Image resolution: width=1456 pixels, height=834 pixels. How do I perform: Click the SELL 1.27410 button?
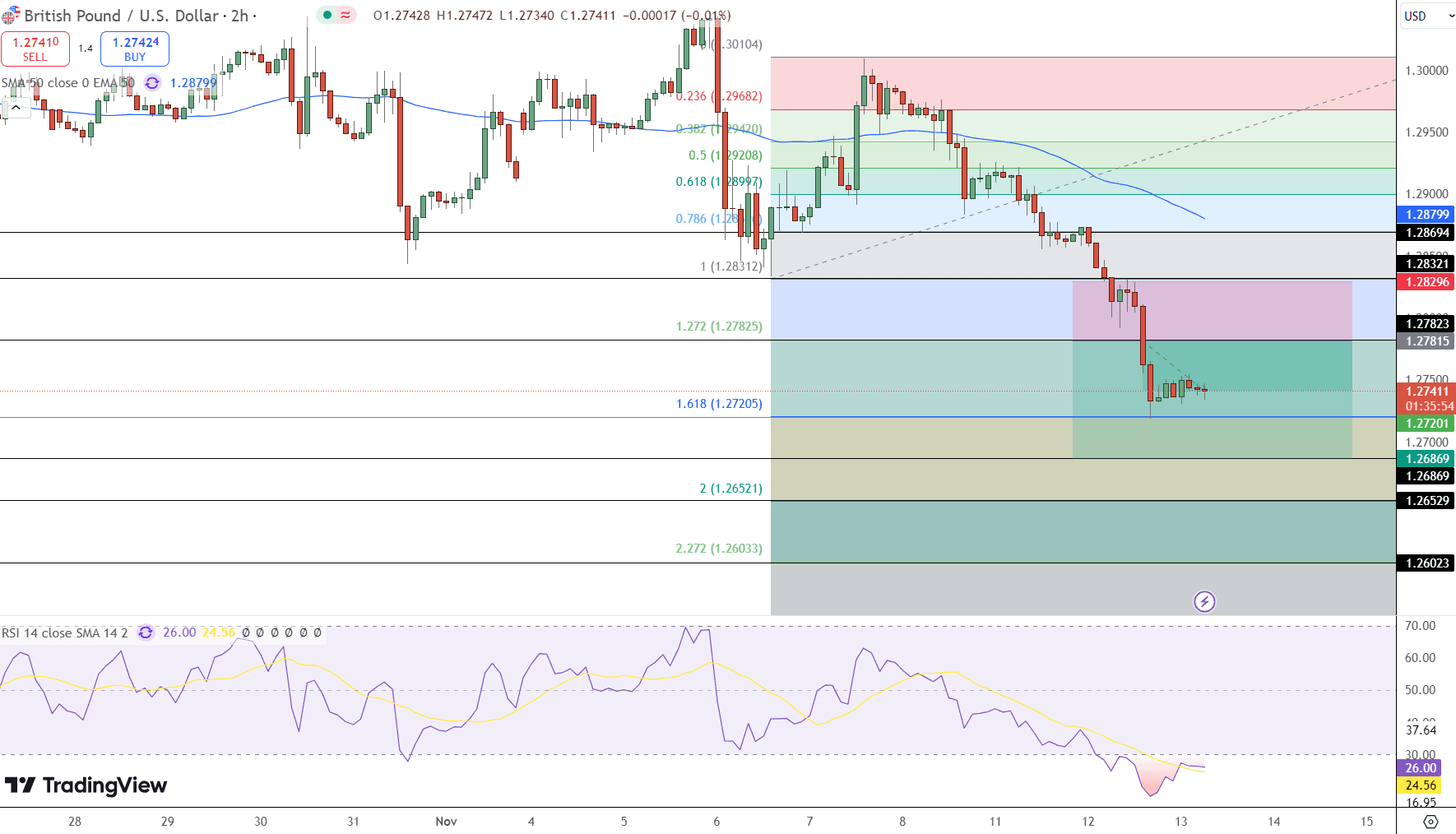point(35,49)
